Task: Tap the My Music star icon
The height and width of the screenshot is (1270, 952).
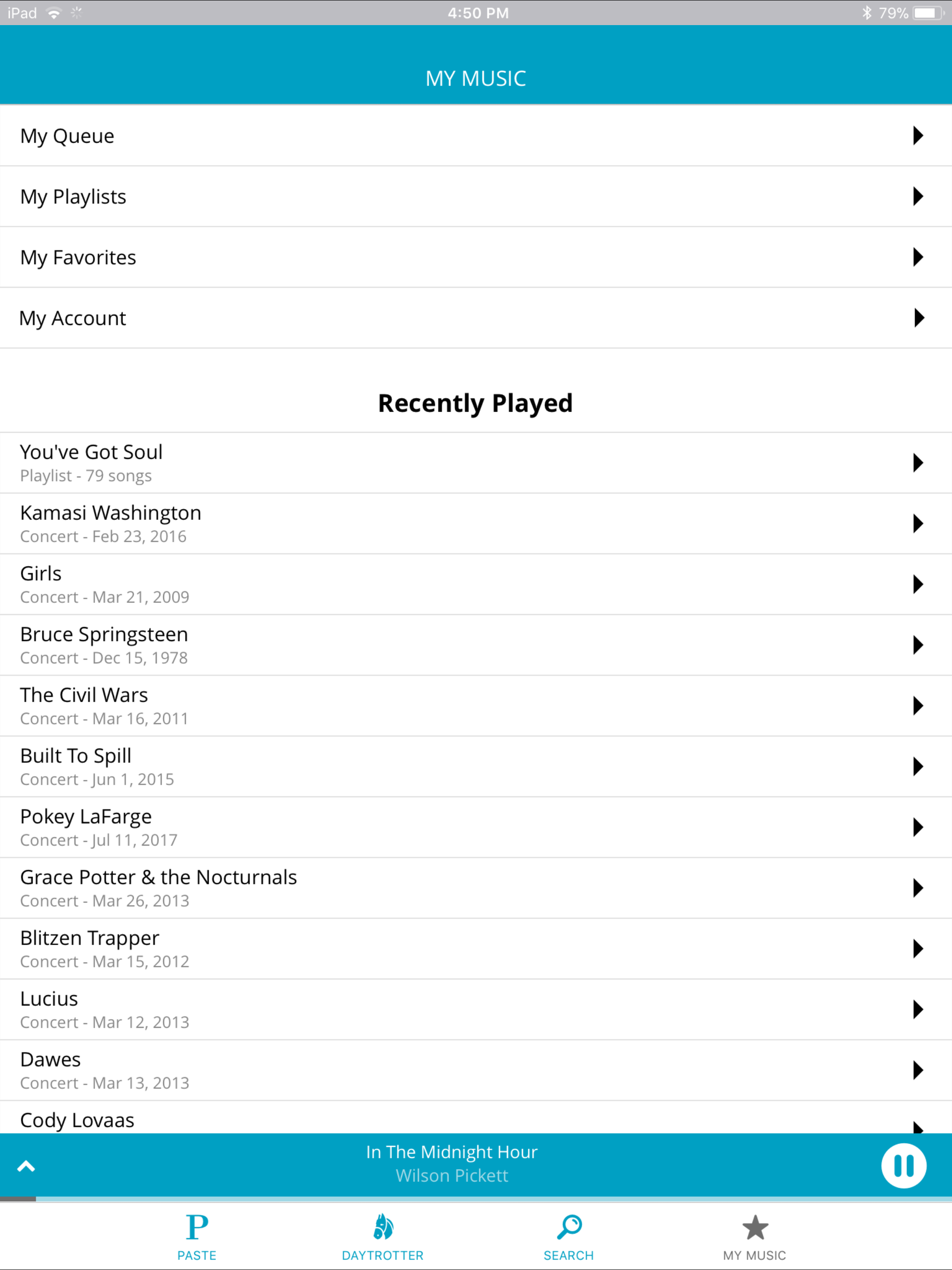Action: coord(754,1228)
